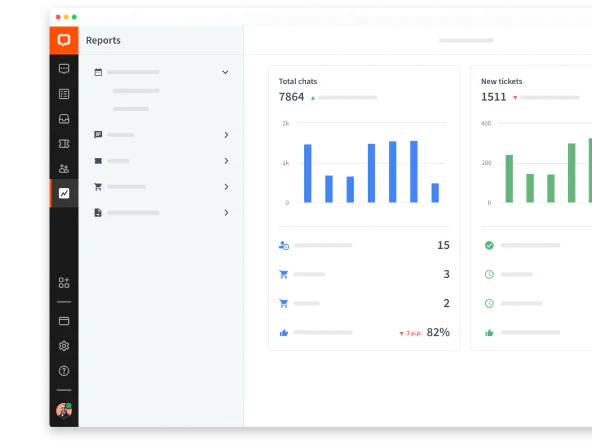Open the Team people icon in sidebar
The width and height of the screenshot is (592, 444).
[64, 168]
